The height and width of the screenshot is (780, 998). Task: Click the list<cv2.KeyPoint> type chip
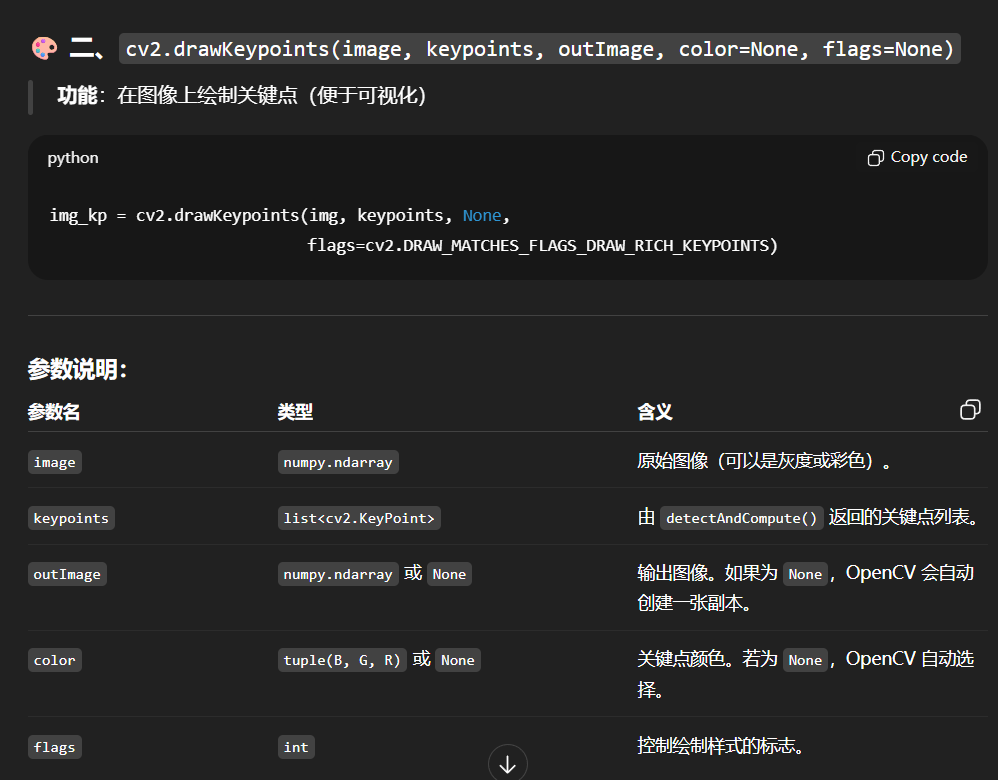coord(359,518)
